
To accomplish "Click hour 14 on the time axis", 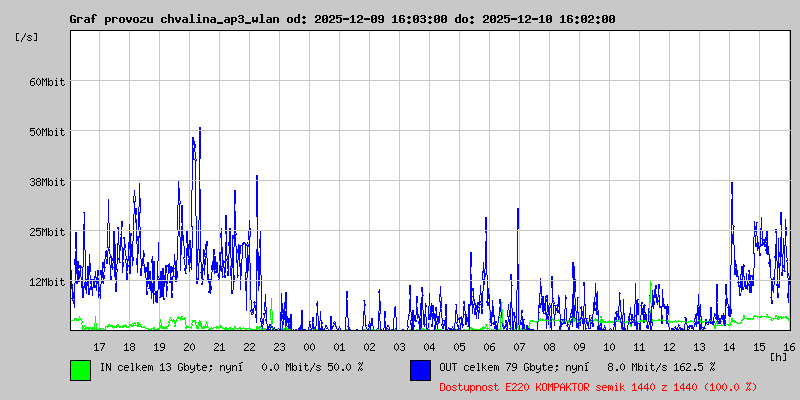I will 729,346.
